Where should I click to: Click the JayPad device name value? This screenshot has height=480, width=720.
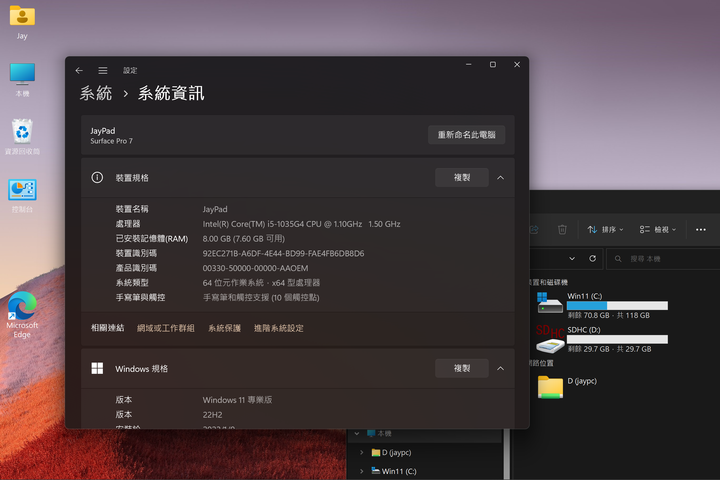pyautogui.click(x=215, y=209)
